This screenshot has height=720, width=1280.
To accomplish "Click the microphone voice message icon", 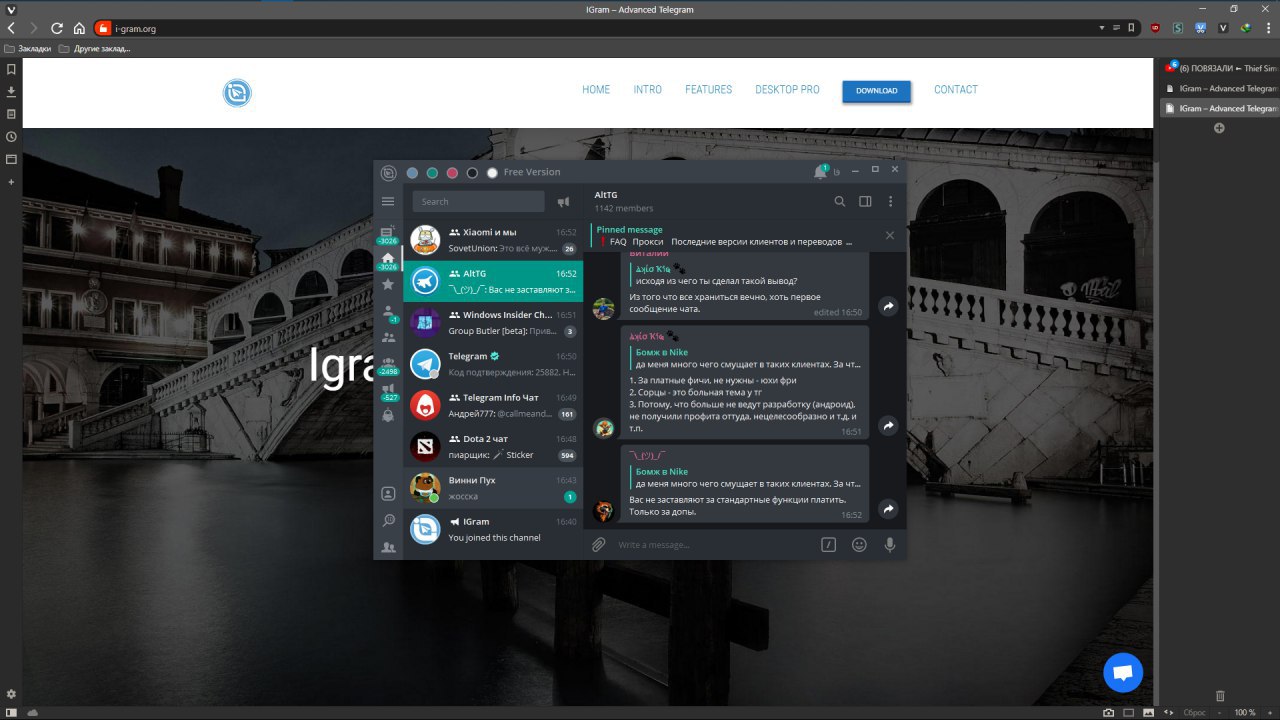I will click(x=889, y=544).
